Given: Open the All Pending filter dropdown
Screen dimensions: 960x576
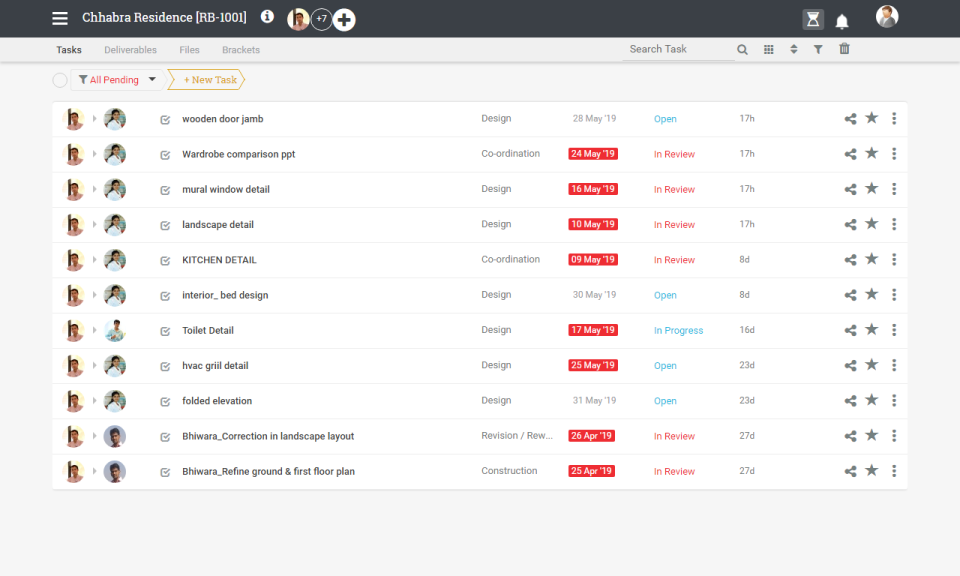Looking at the screenshot, I should 151,79.
